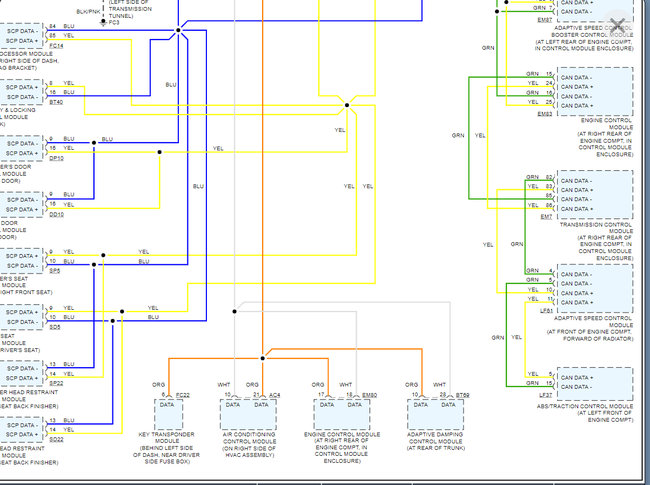650x485 pixels.
Task: Select connector label EM83
Action: 545,114
